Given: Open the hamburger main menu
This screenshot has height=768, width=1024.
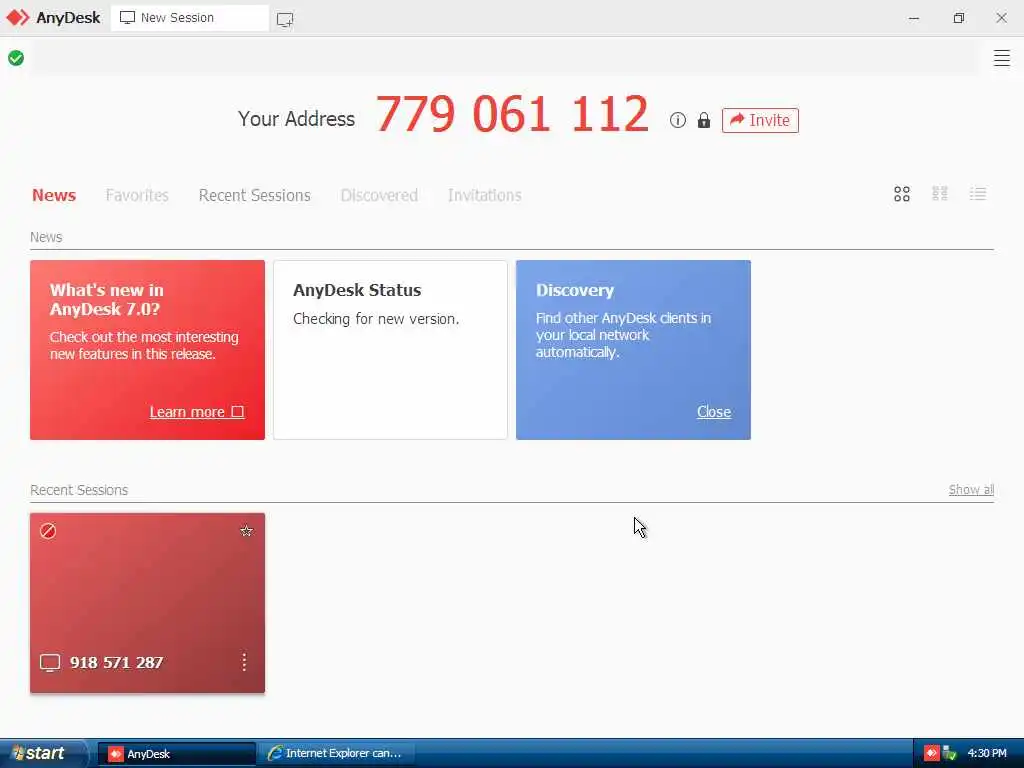Looking at the screenshot, I should tap(1001, 58).
